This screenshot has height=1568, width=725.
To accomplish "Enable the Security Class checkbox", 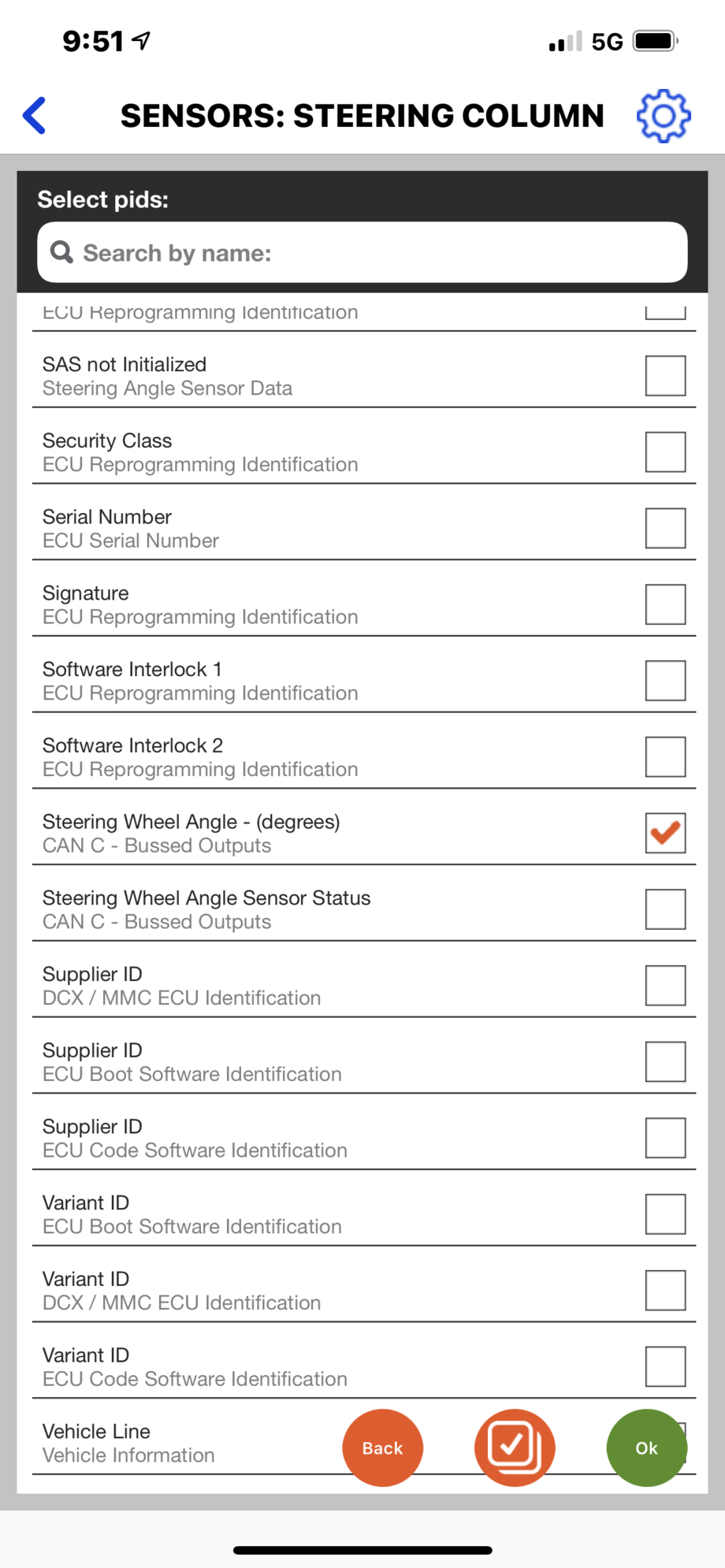I will pyautogui.click(x=665, y=451).
